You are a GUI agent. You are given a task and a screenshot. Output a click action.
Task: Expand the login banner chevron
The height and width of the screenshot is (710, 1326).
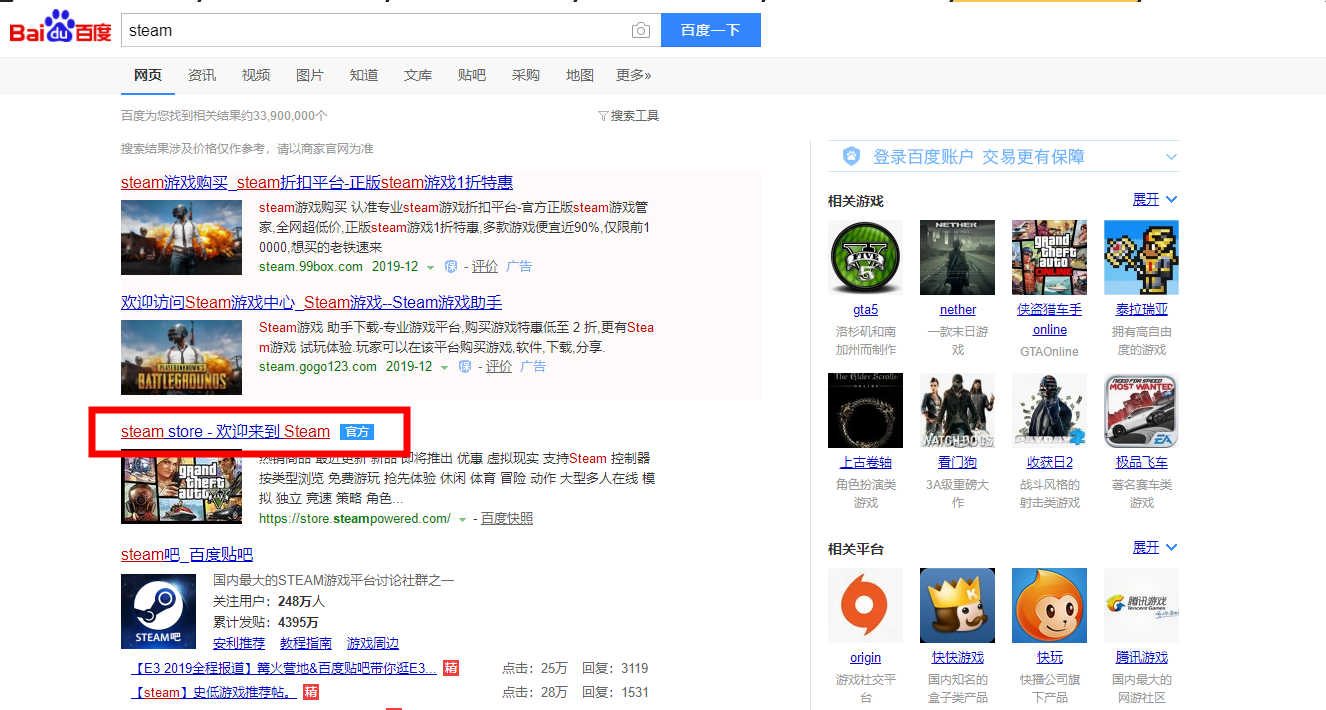click(x=1171, y=157)
